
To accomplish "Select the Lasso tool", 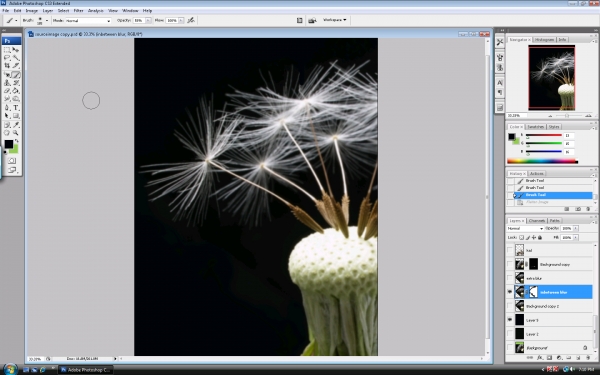I will [7, 58].
